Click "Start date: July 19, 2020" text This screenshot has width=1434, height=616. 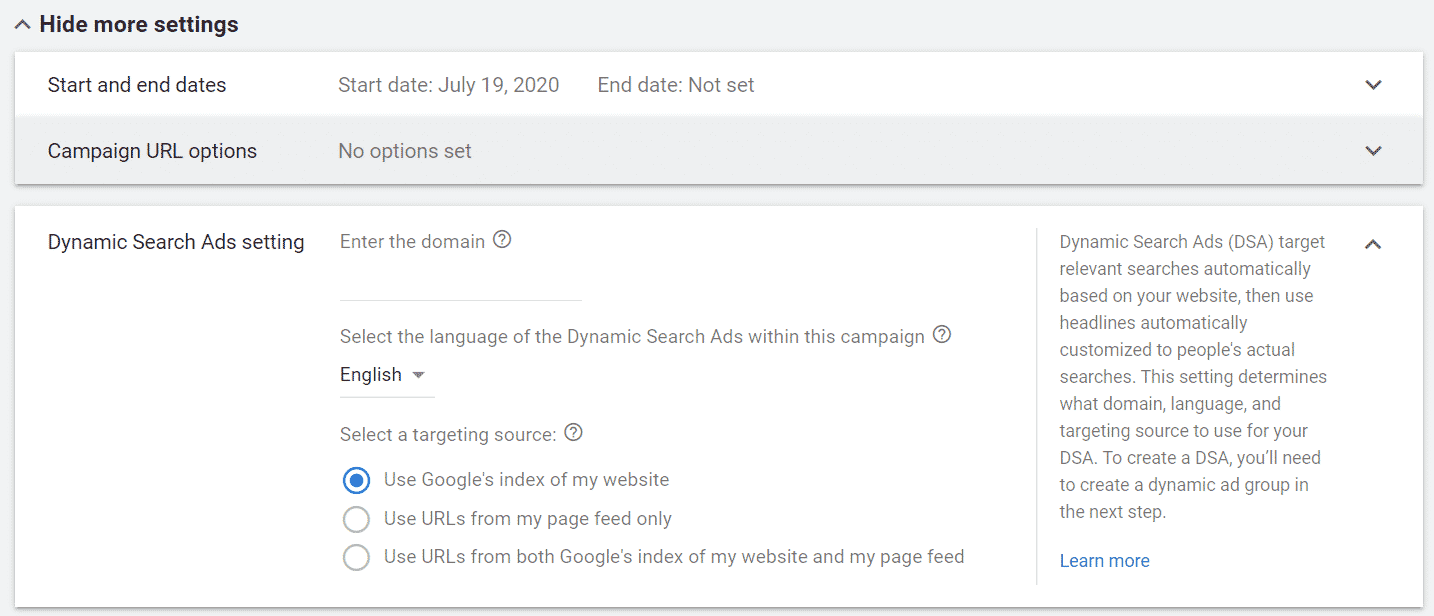pos(448,85)
